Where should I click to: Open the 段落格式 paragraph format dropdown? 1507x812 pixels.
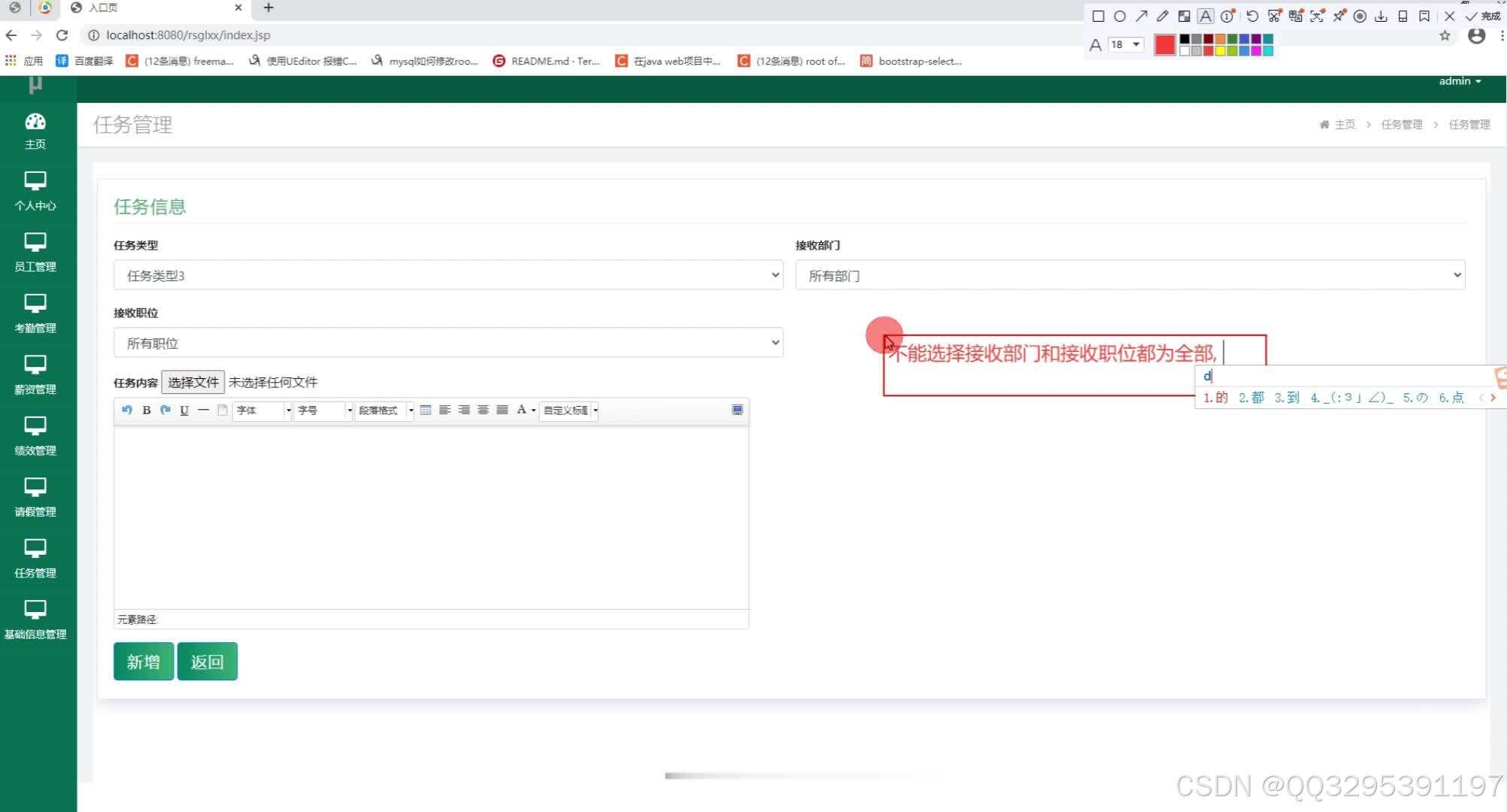pyautogui.click(x=385, y=411)
